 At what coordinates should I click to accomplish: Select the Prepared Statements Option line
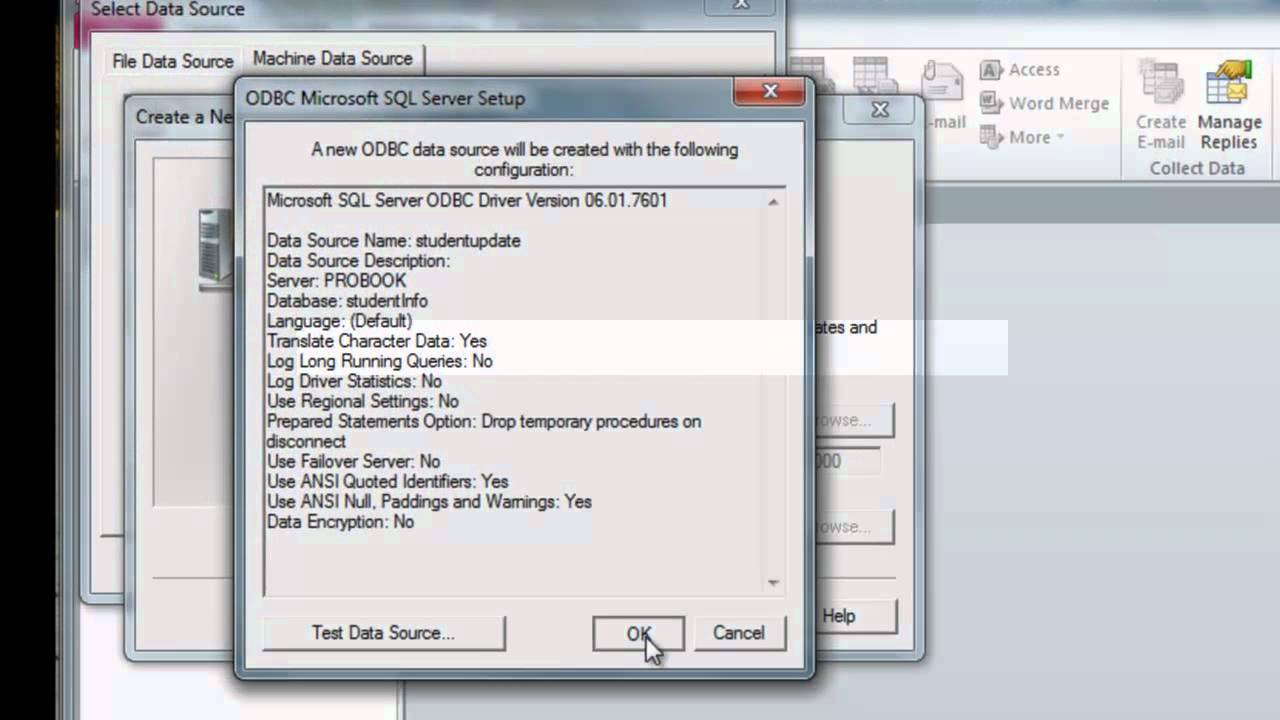click(x=484, y=431)
